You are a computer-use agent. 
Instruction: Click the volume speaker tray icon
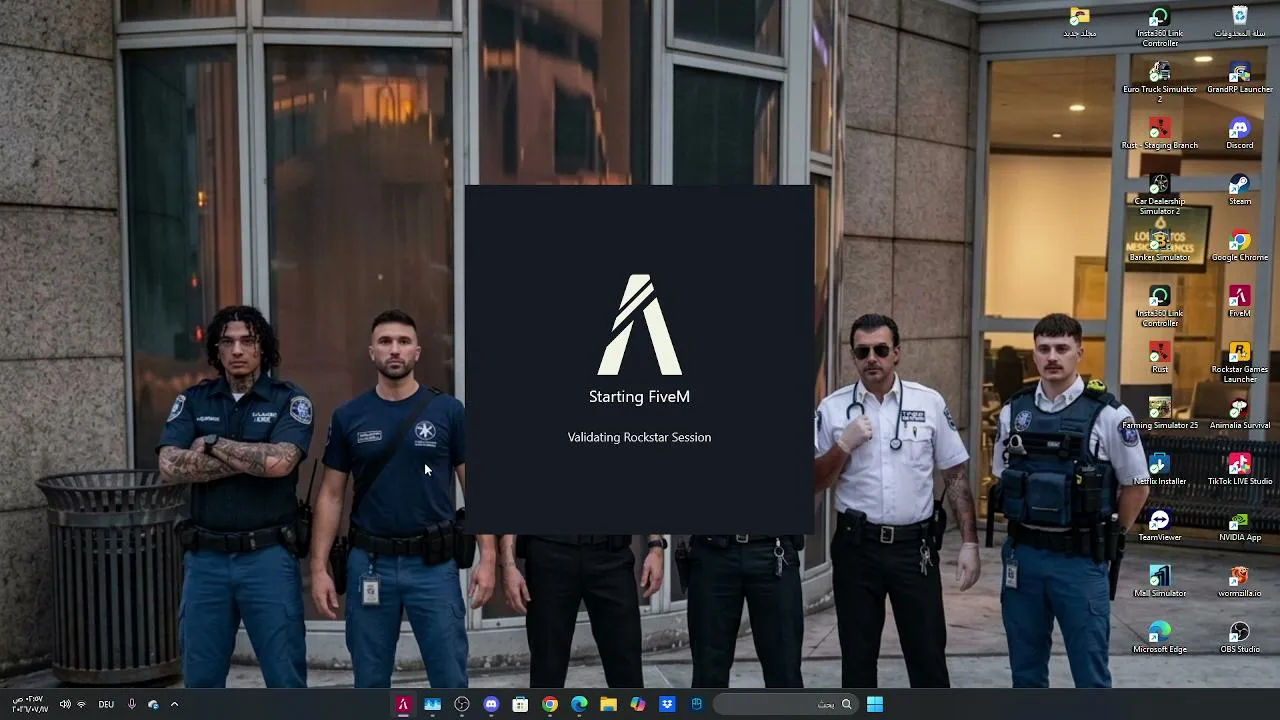point(65,704)
